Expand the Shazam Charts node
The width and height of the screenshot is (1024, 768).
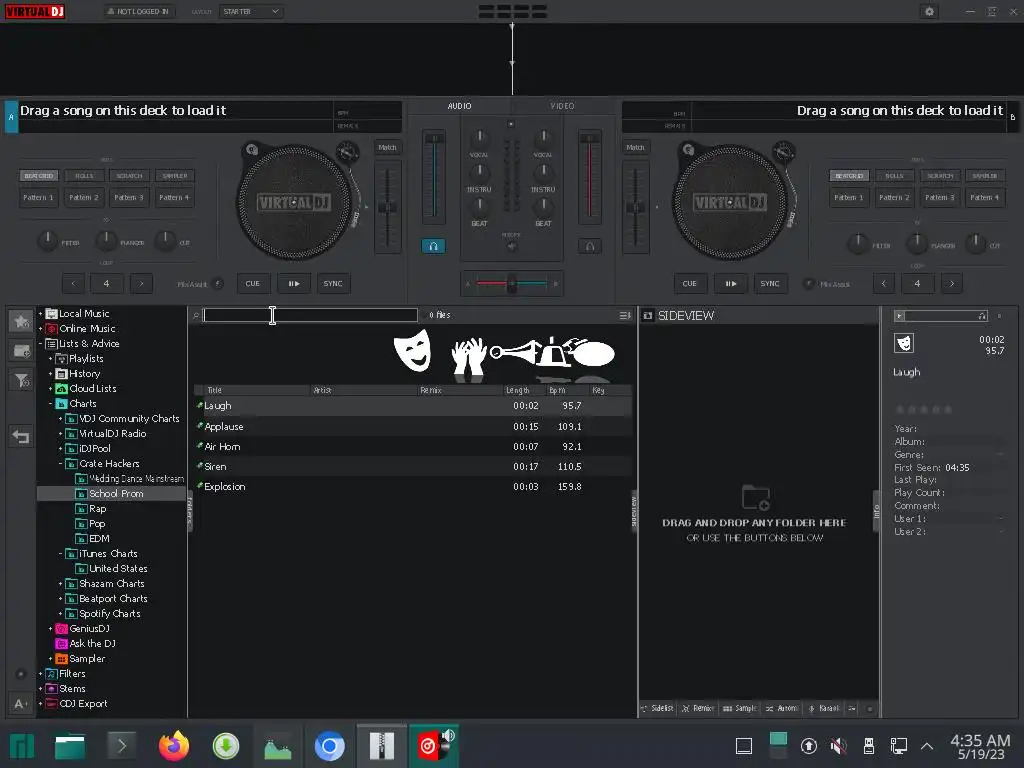pos(61,584)
